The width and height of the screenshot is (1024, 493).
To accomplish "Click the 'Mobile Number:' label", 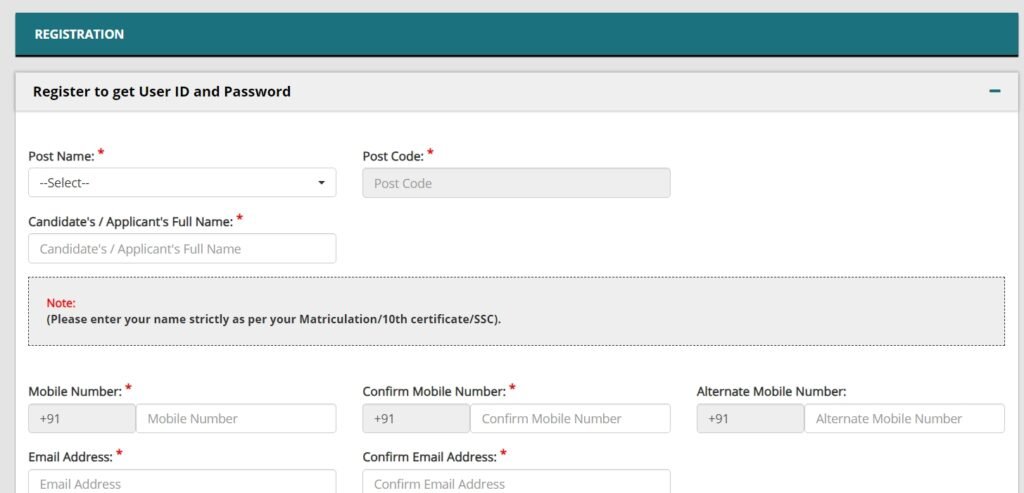I will coord(75,392).
